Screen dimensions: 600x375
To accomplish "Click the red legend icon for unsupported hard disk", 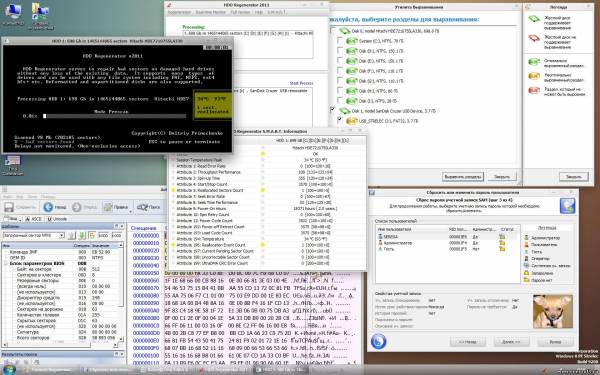I will (x=534, y=38).
